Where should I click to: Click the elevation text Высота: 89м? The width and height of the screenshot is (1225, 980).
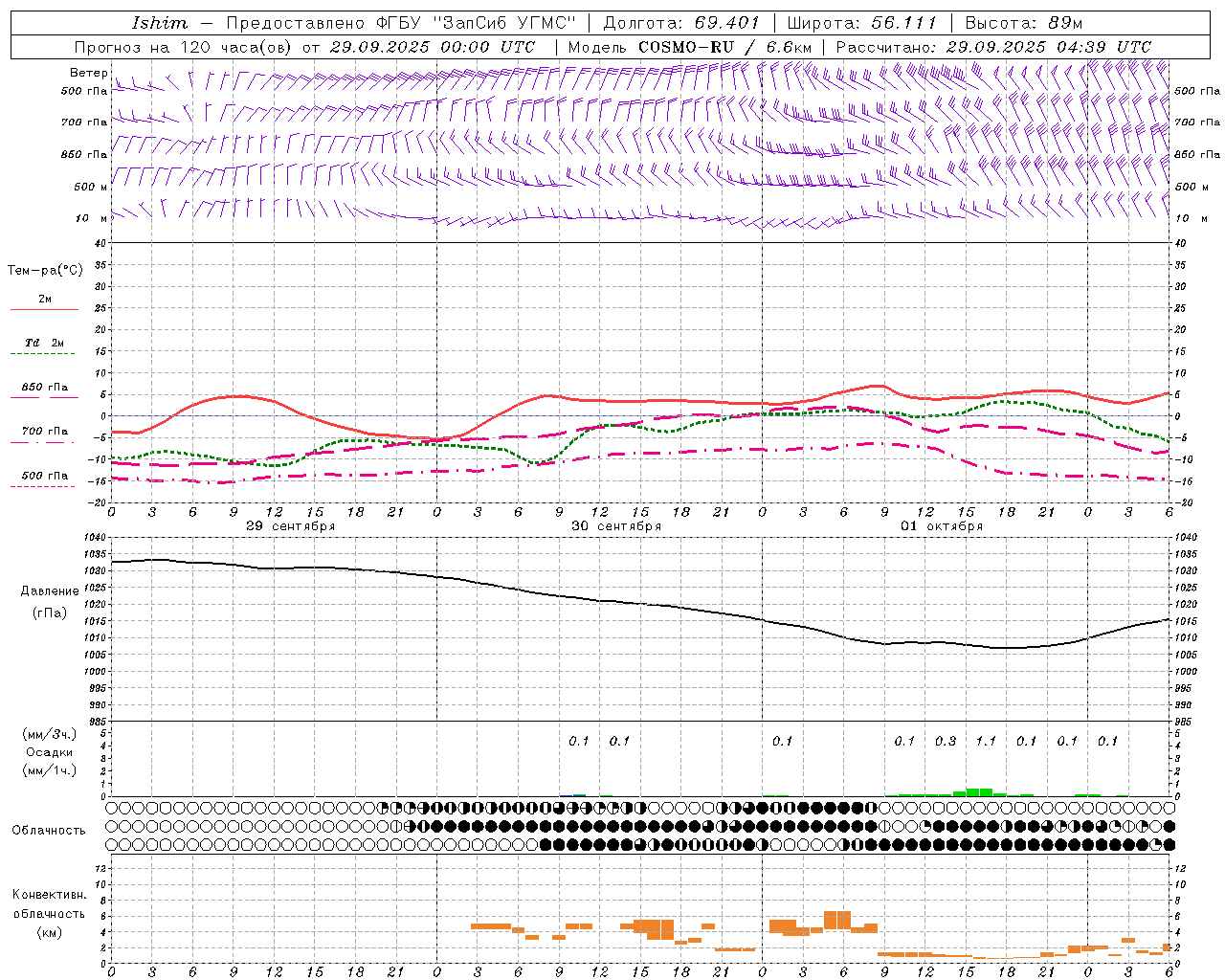pos(1023,23)
